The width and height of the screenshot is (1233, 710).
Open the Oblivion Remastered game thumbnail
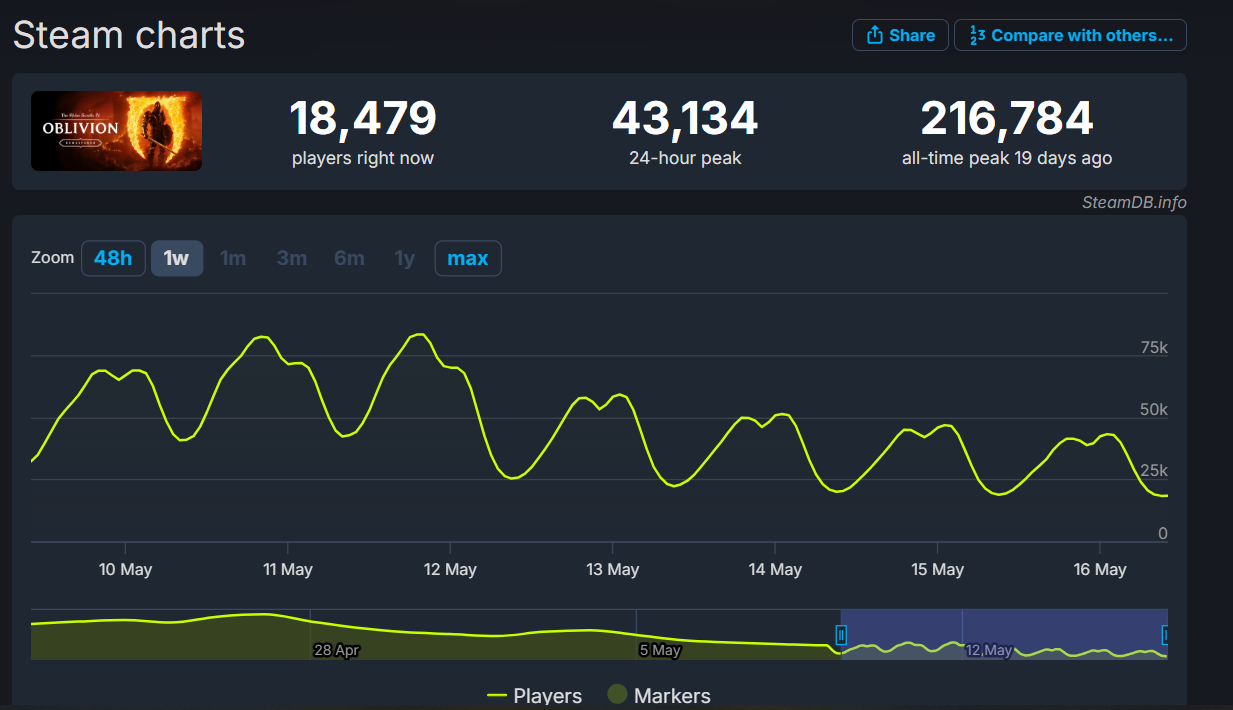click(116, 131)
